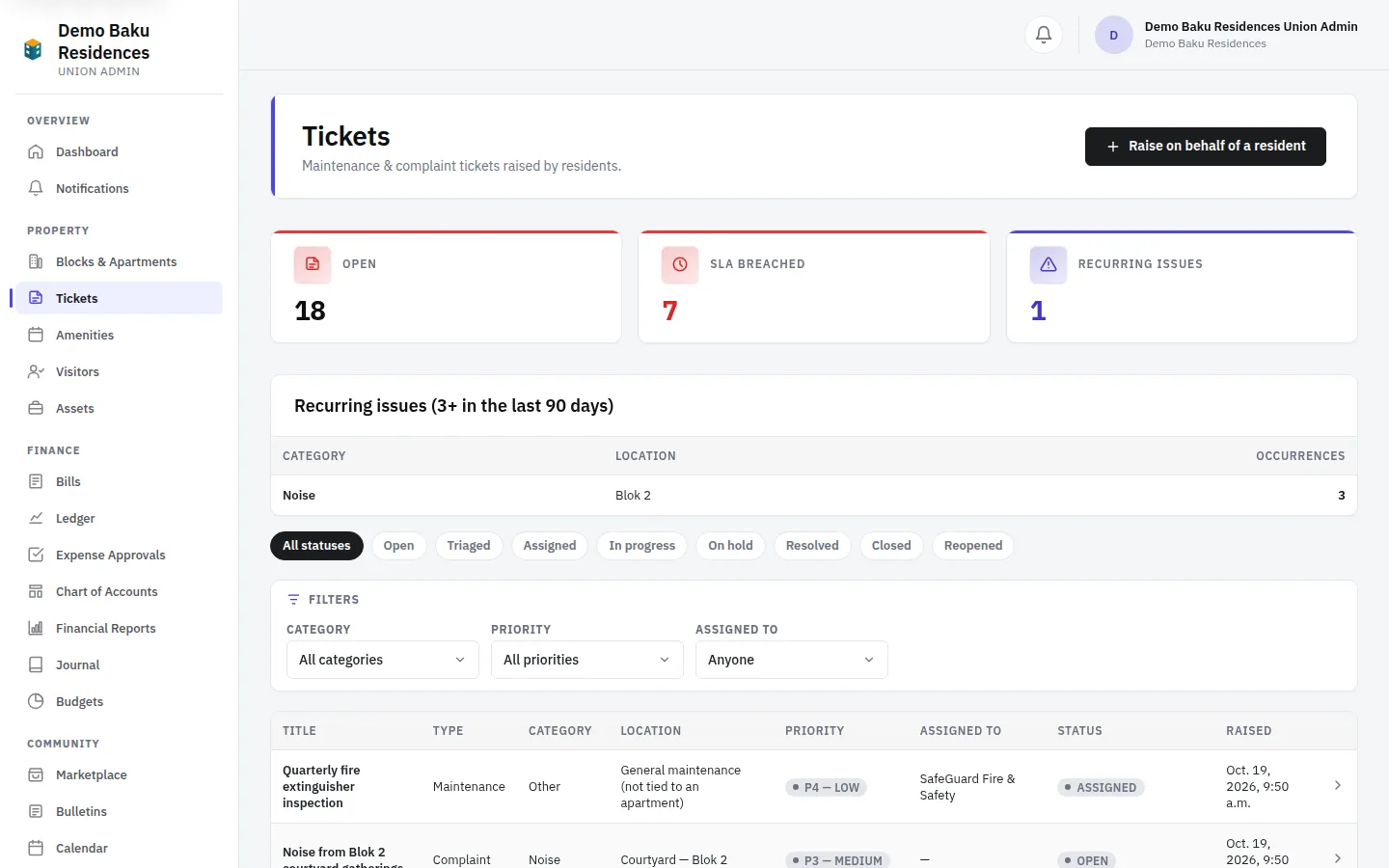Screen dimensions: 1389x868
Task: Open the All categories dropdown
Action: (383, 660)
